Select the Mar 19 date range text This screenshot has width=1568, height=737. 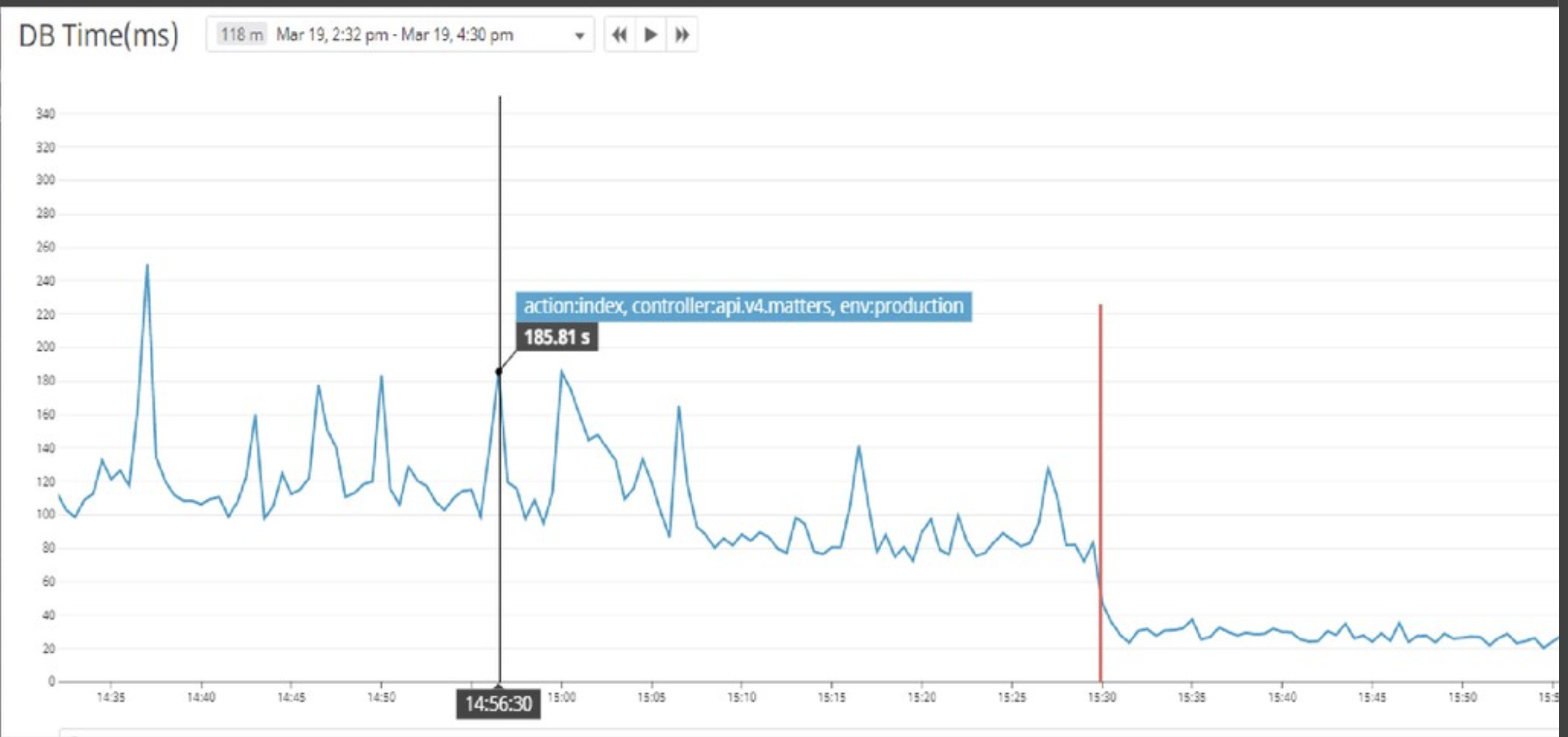point(395,35)
